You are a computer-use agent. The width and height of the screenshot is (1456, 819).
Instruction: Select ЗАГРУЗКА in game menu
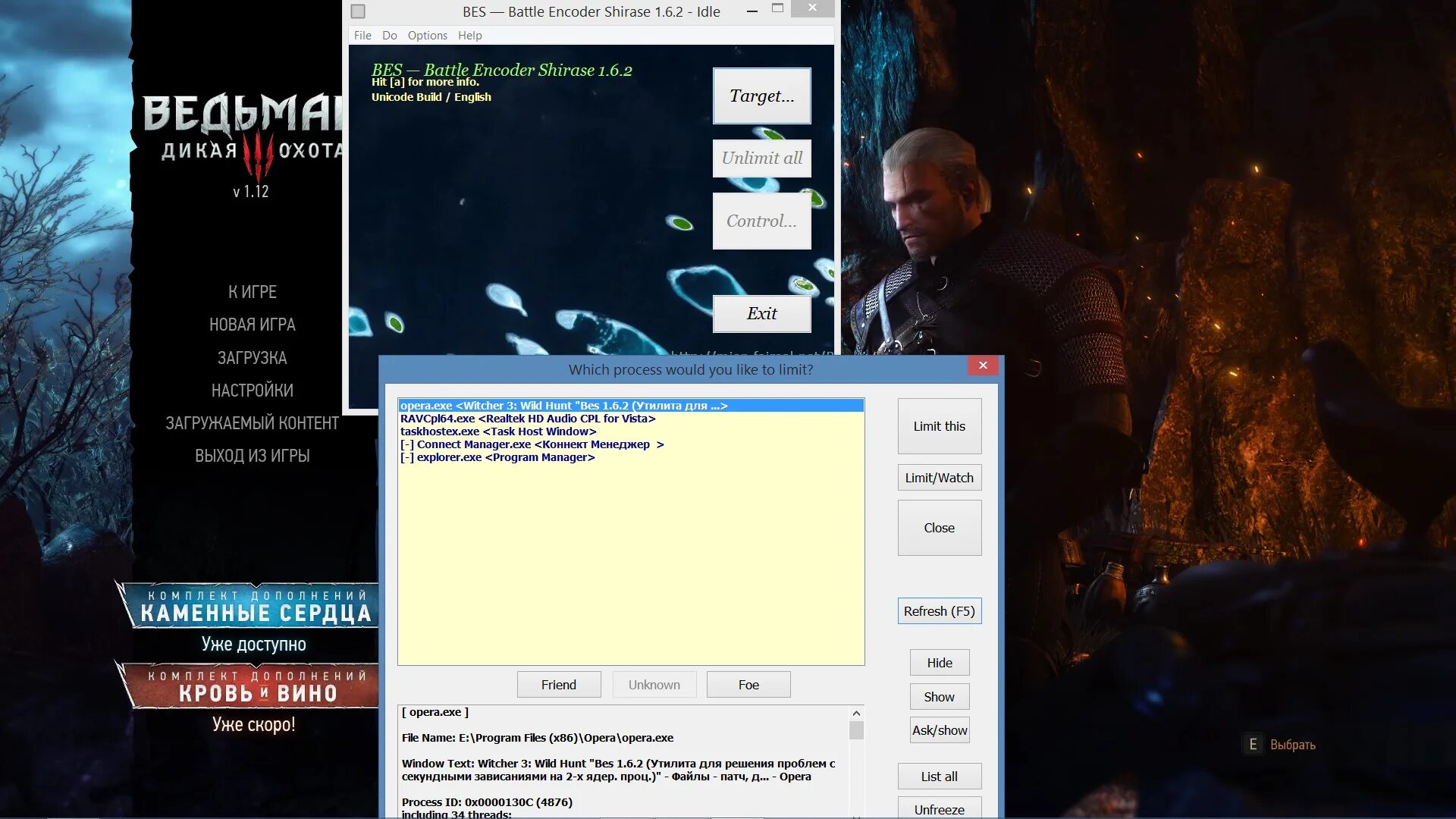click(253, 358)
